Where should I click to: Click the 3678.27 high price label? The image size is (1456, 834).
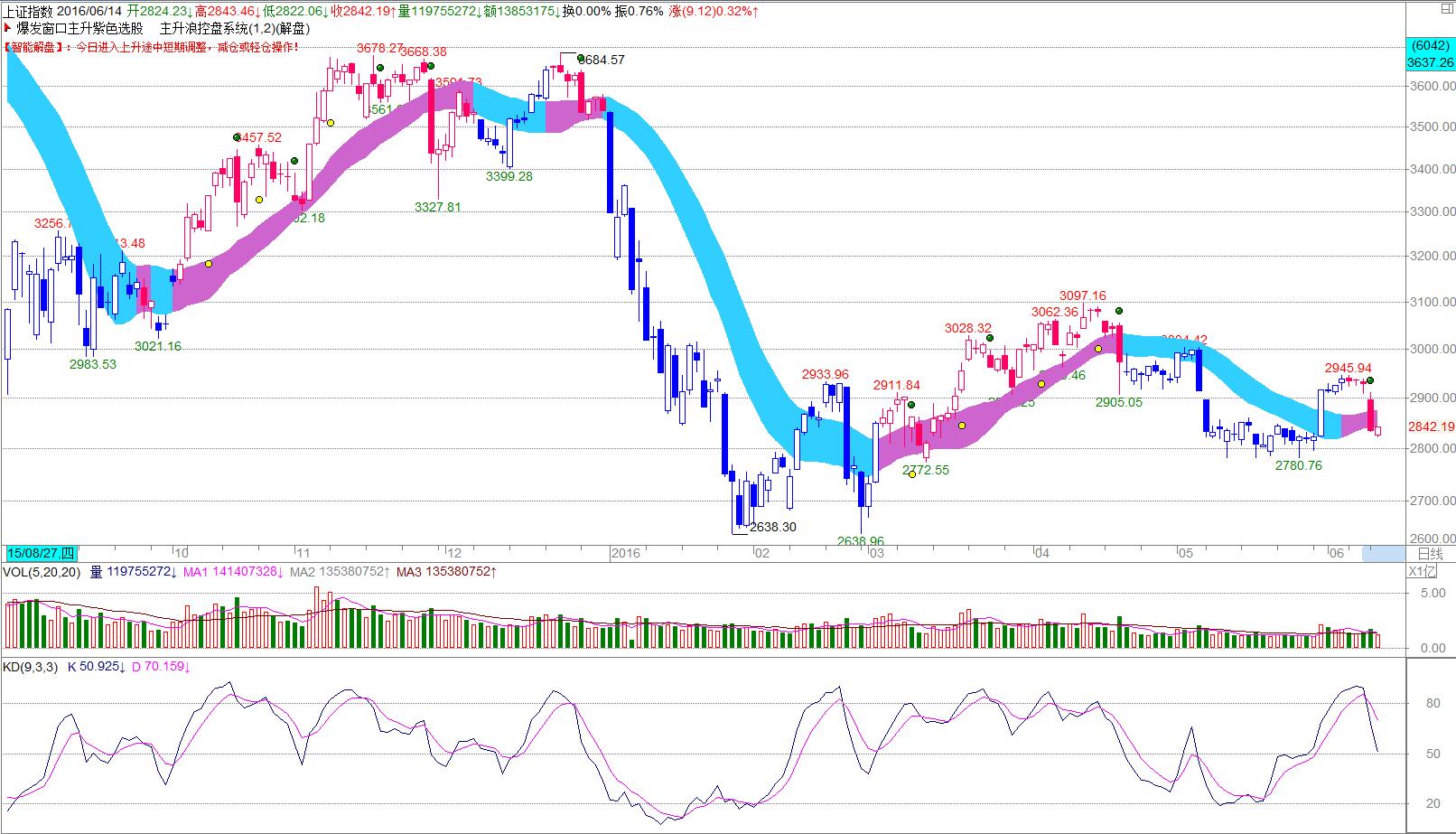[380, 48]
